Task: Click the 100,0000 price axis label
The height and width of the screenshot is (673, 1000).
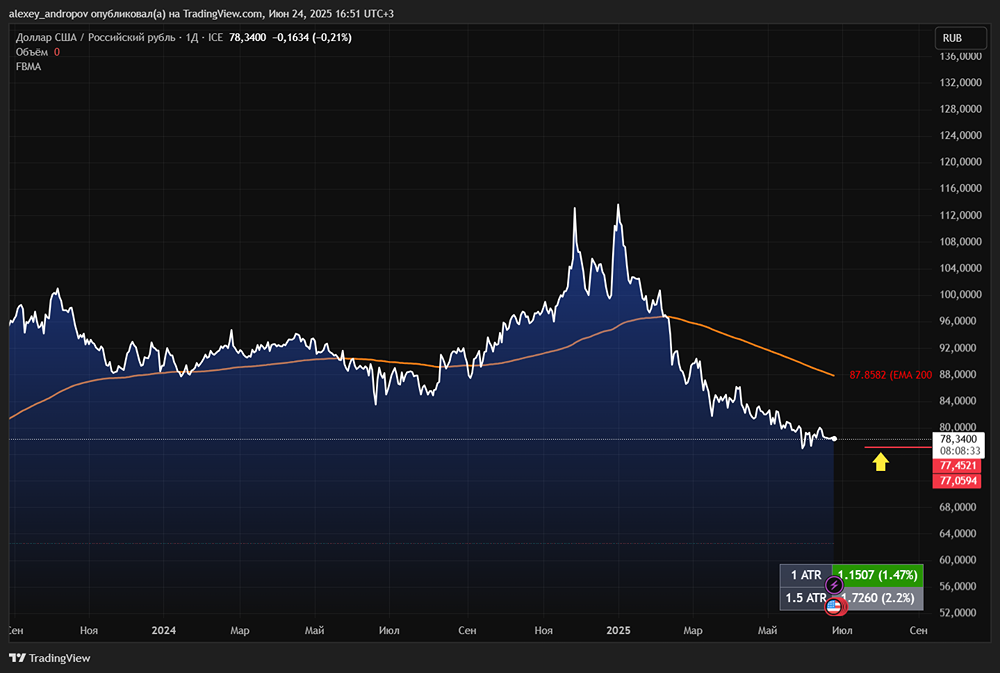Action: [x=960, y=295]
